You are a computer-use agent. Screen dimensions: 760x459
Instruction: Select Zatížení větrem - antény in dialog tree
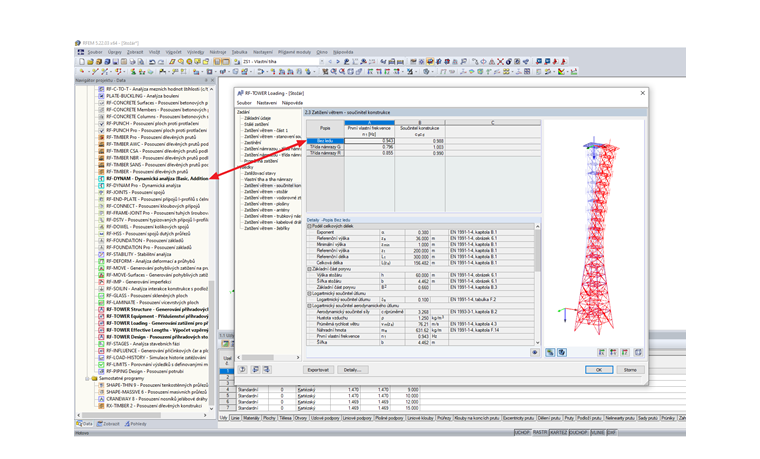click(267, 210)
